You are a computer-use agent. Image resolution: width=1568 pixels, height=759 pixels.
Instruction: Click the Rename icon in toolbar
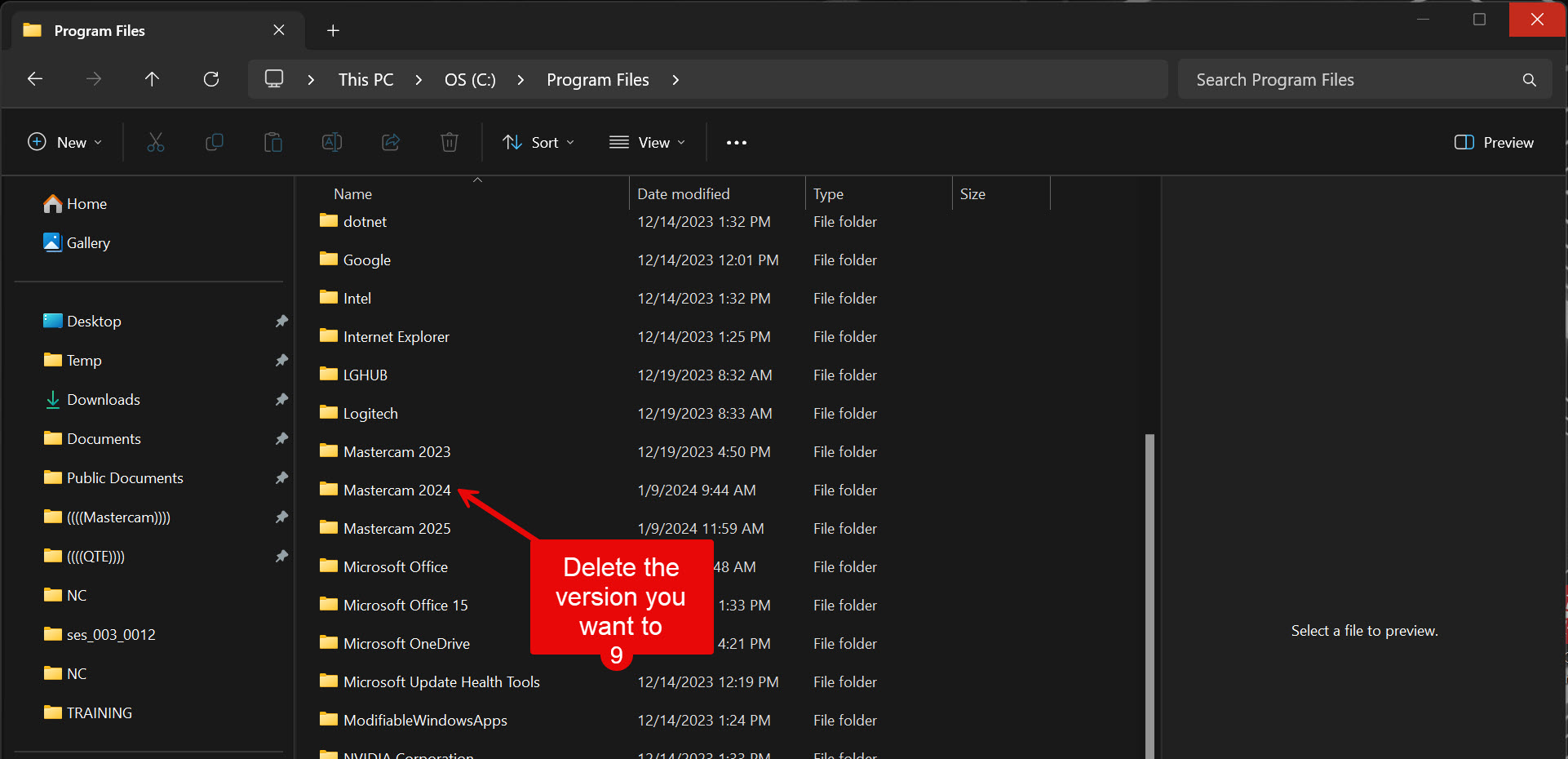click(332, 143)
